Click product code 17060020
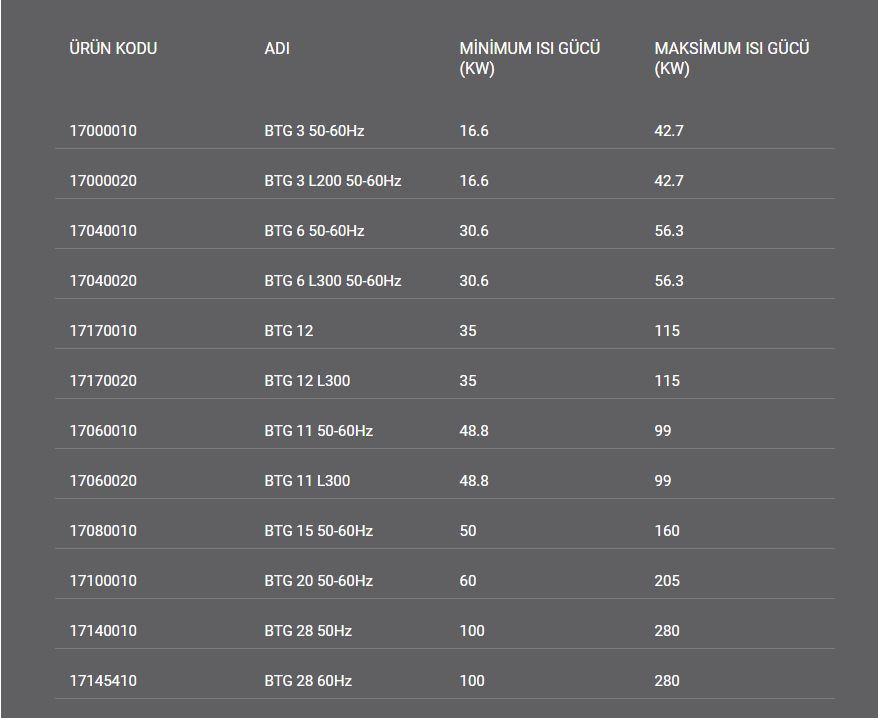This screenshot has width=878, height=718. coord(103,481)
